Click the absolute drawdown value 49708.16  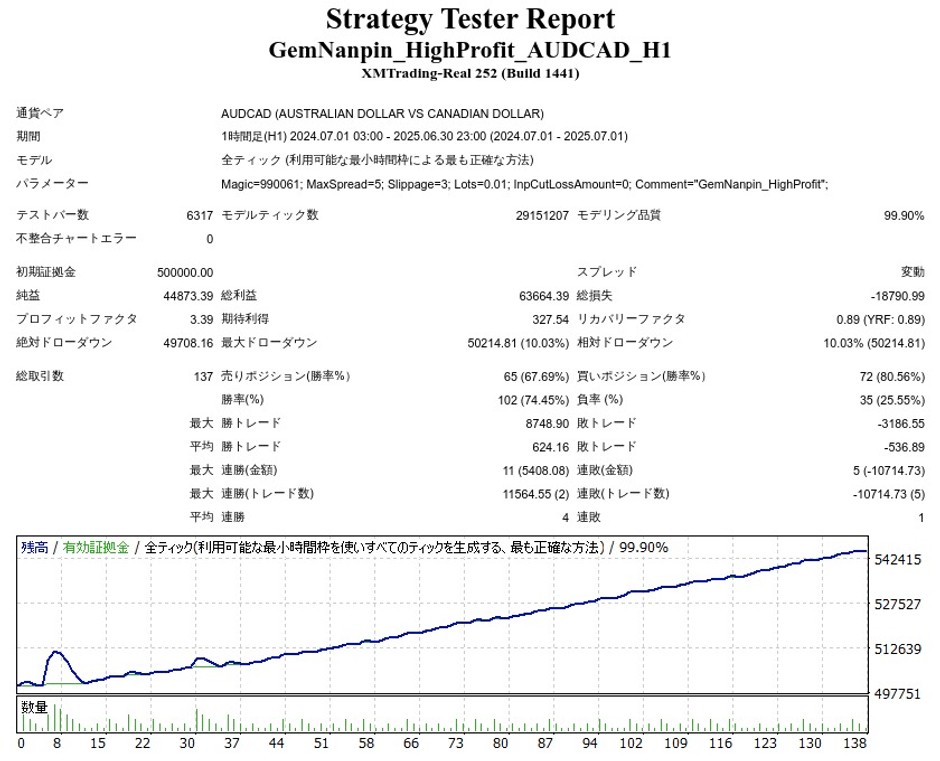point(188,343)
